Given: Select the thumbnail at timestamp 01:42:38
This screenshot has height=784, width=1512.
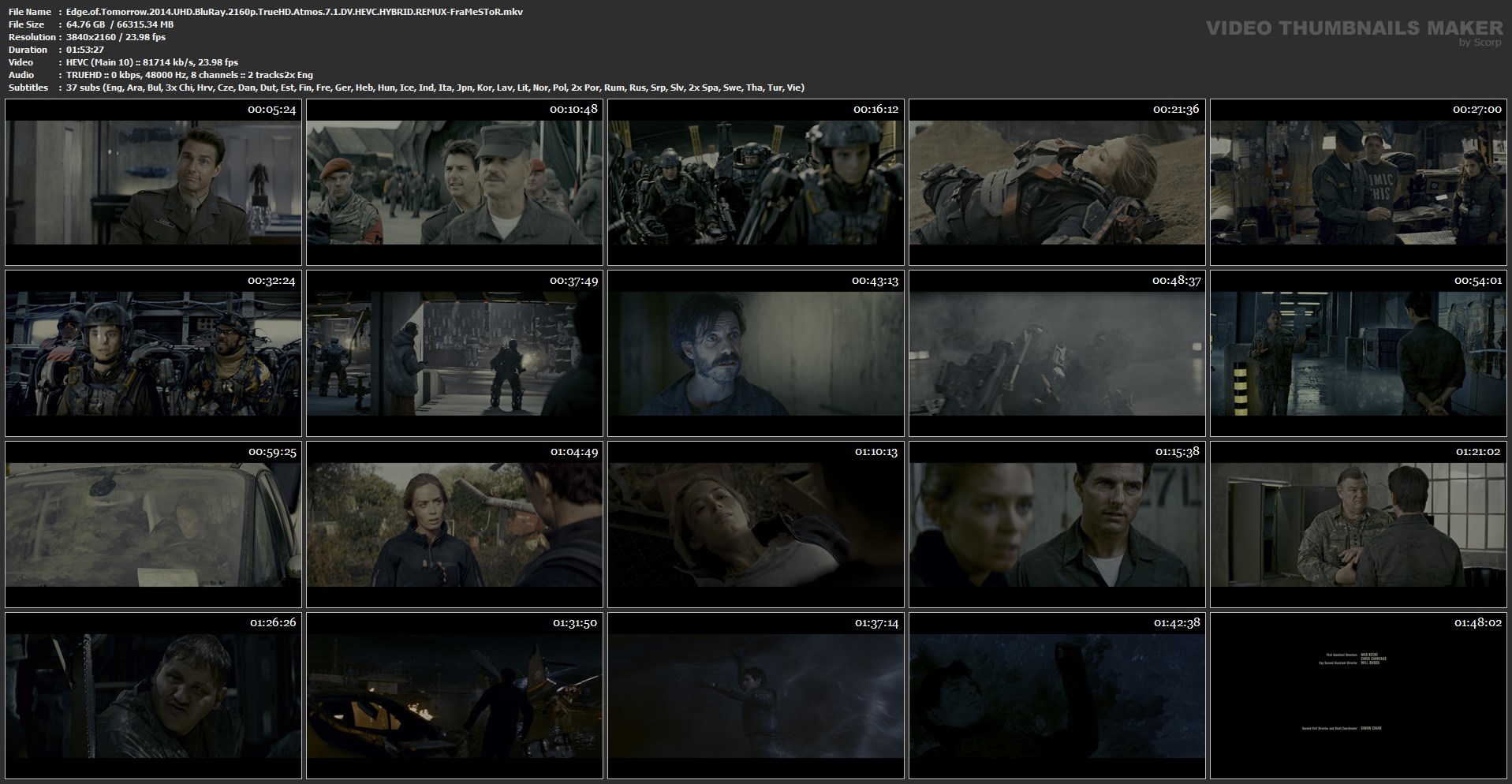Looking at the screenshot, I should click(1057, 696).
